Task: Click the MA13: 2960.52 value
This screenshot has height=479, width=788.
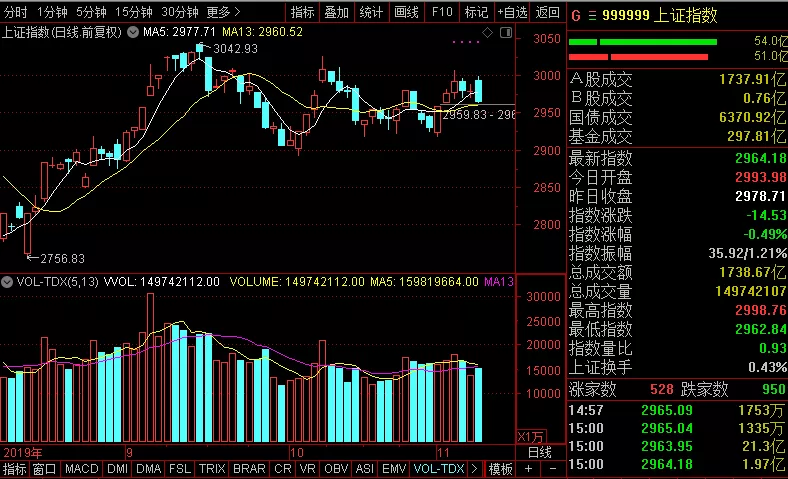Action: coord(262,32)
